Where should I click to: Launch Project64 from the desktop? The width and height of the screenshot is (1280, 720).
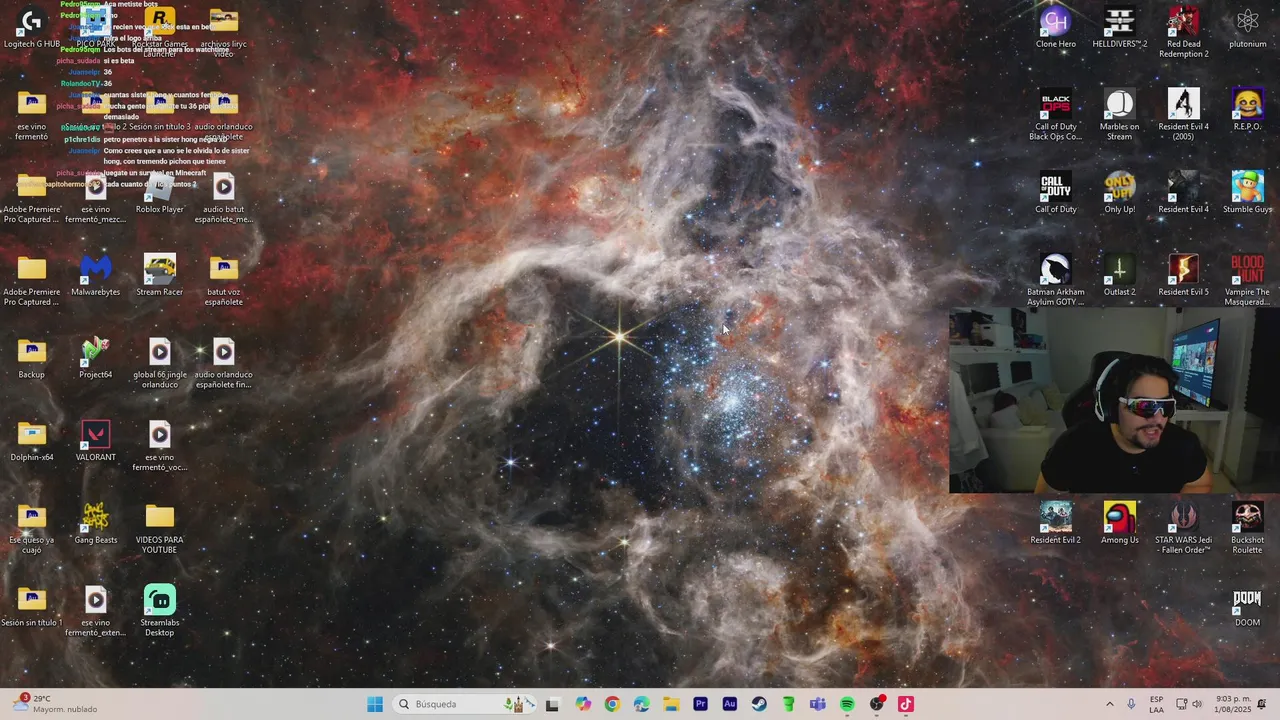(x=96, y=360)
